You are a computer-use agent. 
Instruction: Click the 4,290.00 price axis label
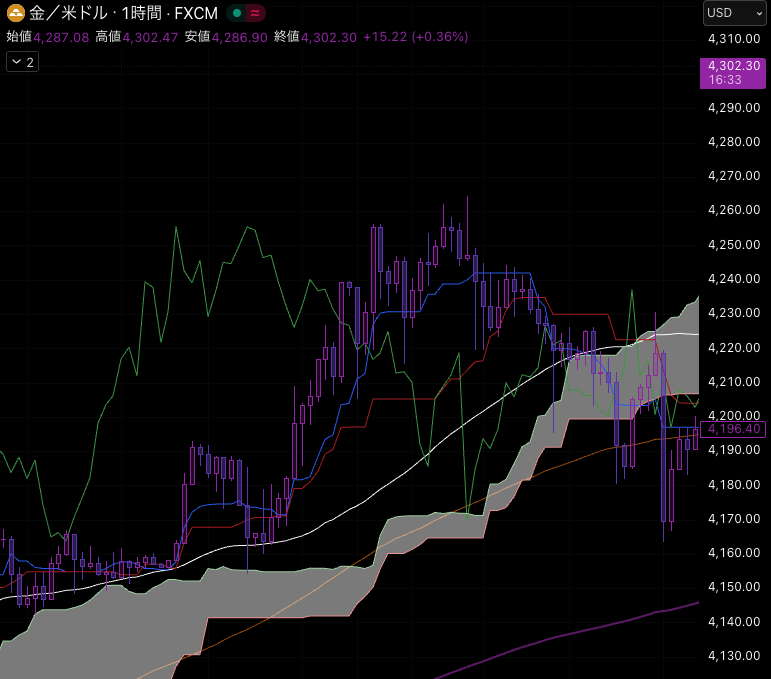click(734, 108)
